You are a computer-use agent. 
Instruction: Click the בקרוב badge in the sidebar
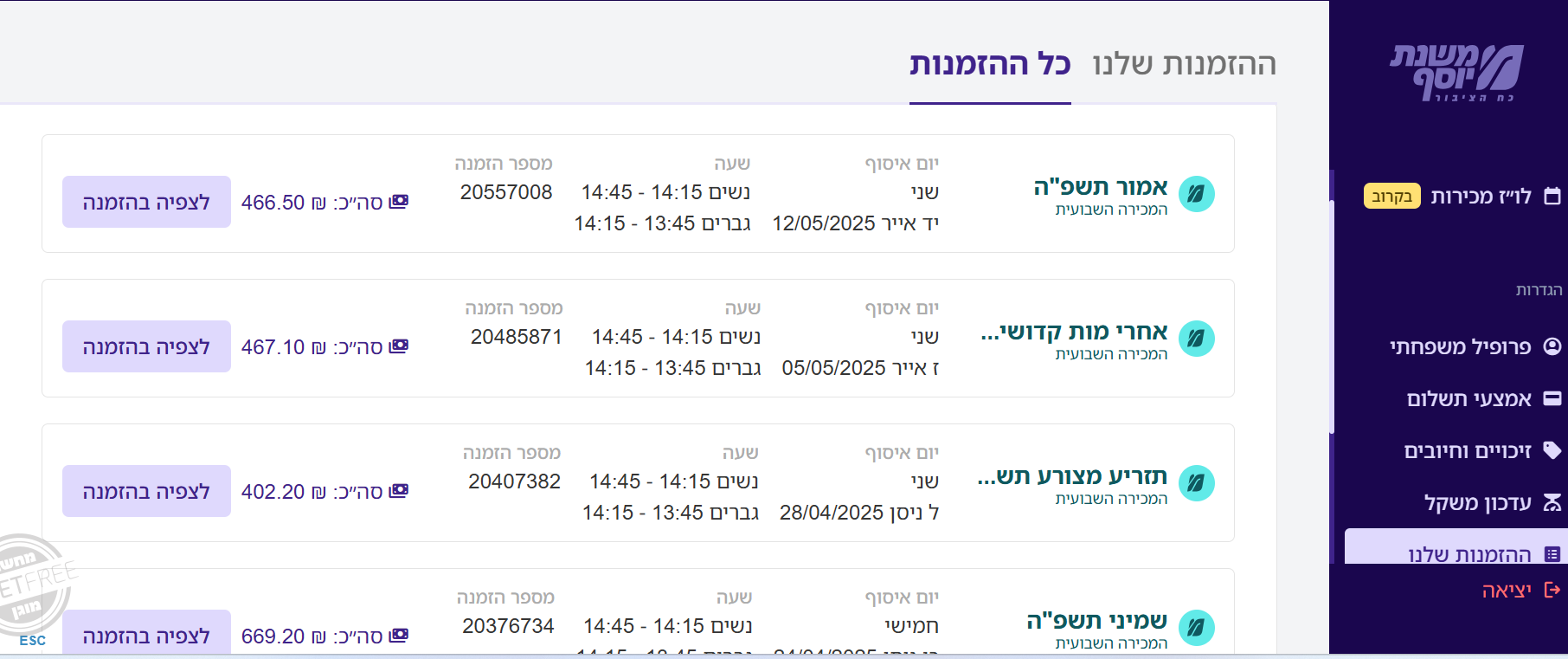pos(1391,197)
